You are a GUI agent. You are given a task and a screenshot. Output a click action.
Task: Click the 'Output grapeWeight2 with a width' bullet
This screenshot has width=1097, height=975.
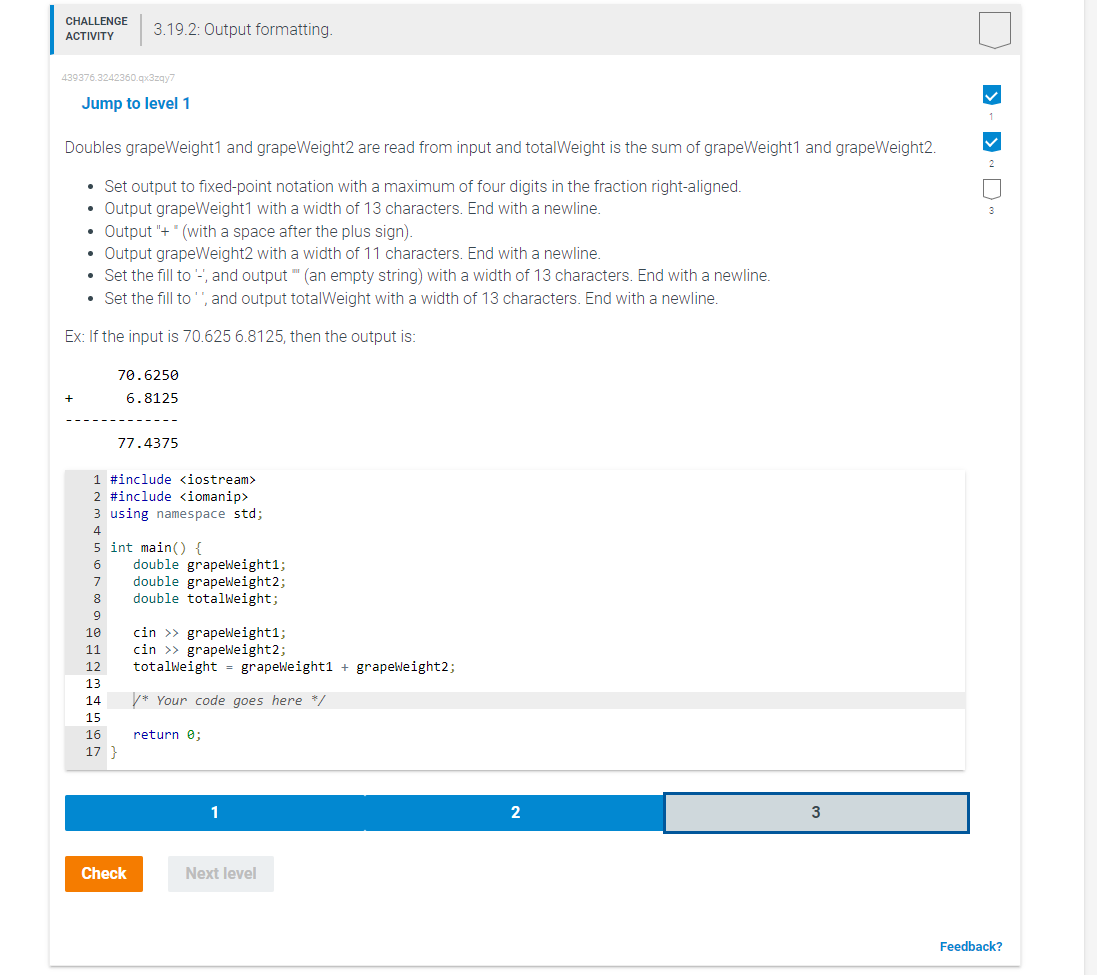(x=353, y=253)
